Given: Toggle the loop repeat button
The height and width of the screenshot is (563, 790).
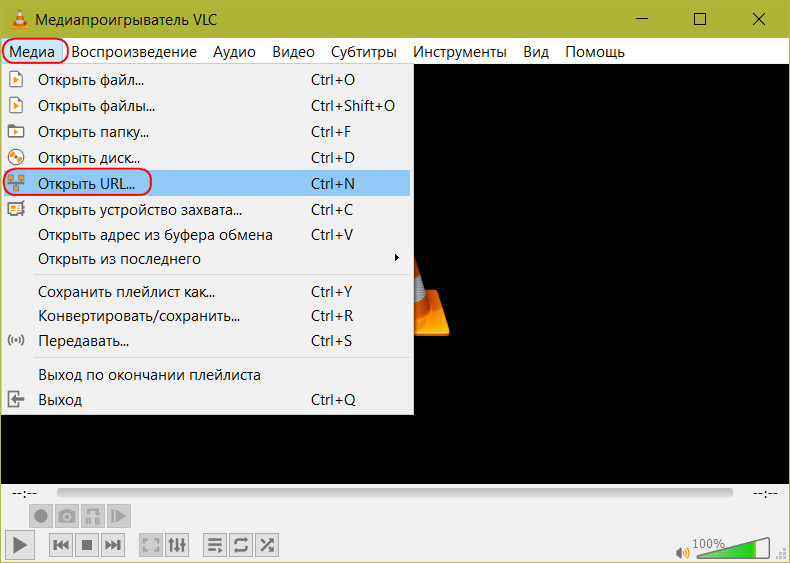Looking at the screenshot, I should 241,545.
